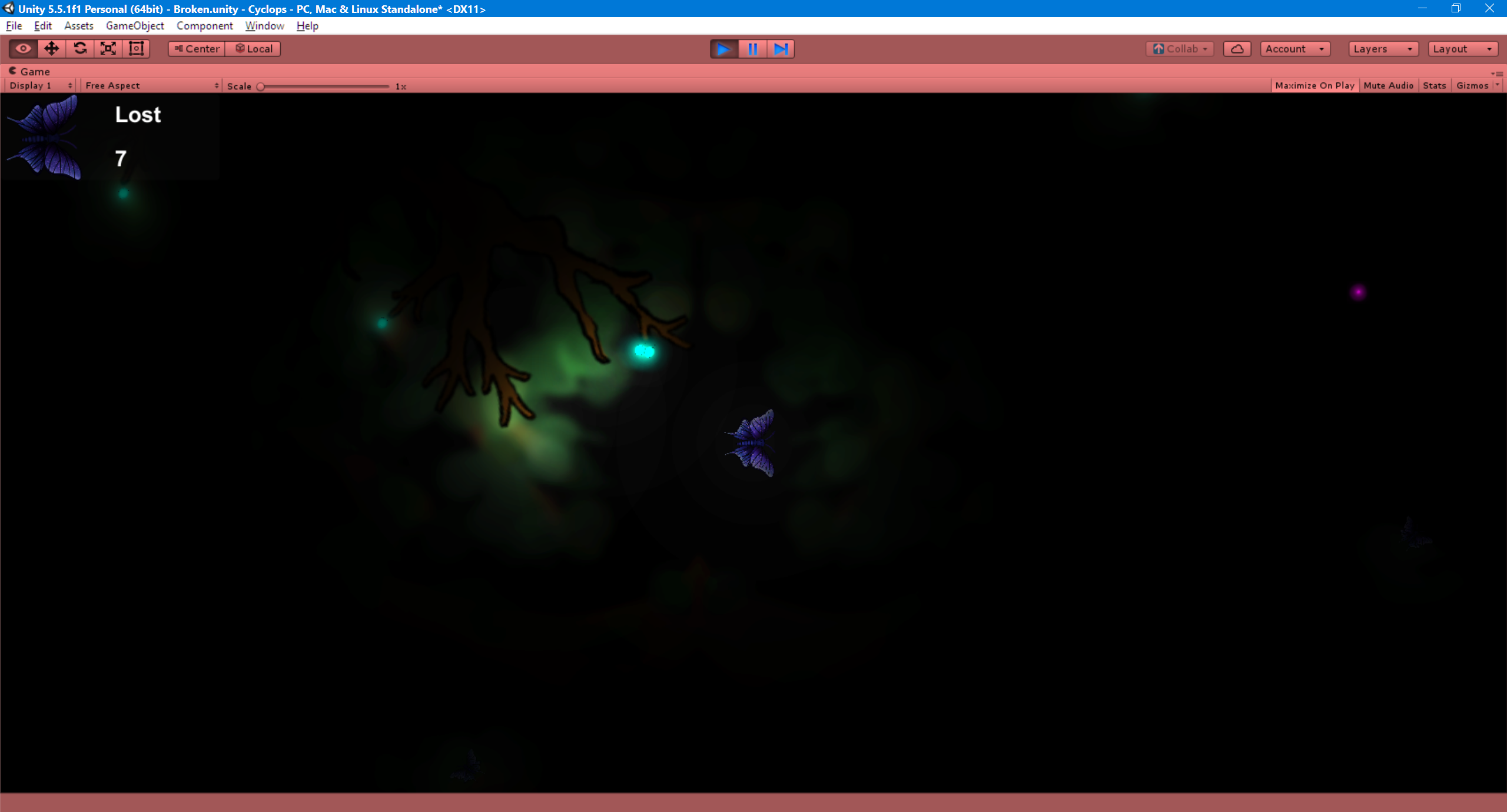The width and height of the screenshot is (1507, 812).
Task: Open the Layers dropdown
Action: (x=1382, y=49)
